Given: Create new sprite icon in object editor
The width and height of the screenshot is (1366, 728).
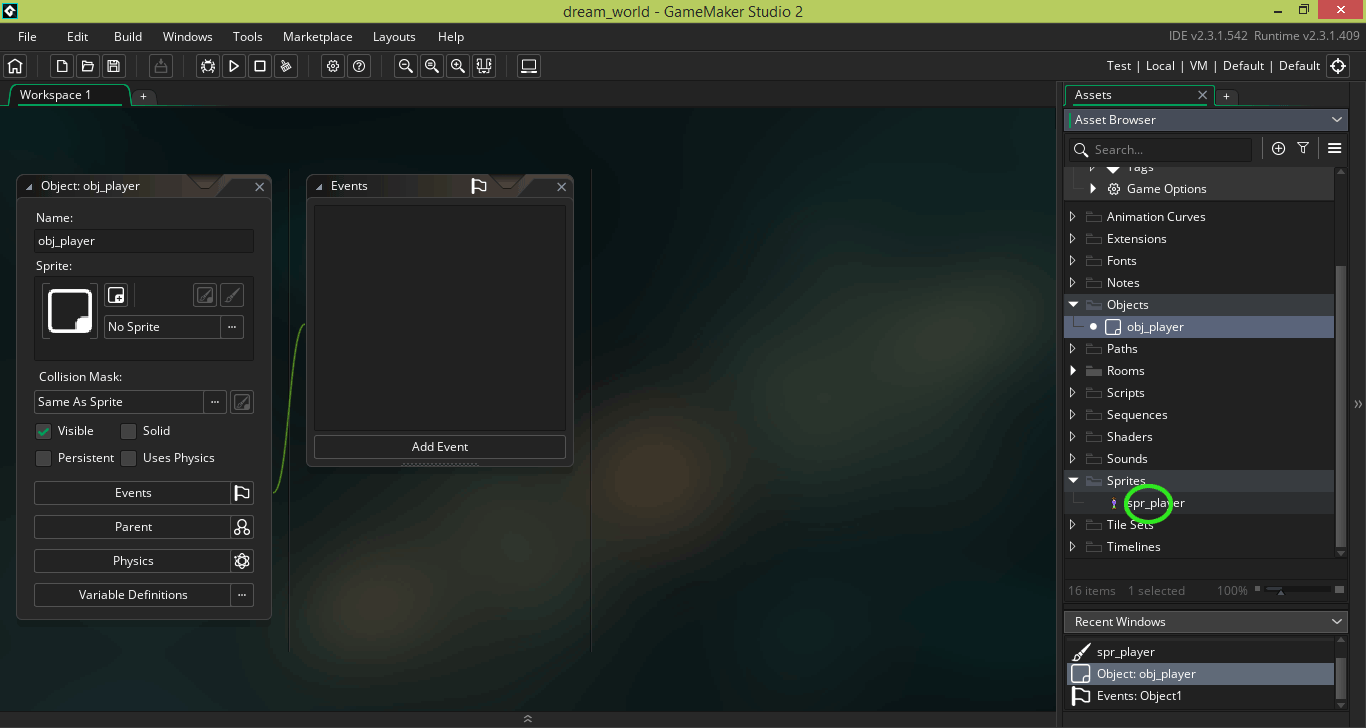Looking at the screenshot, I should point(116,295).
